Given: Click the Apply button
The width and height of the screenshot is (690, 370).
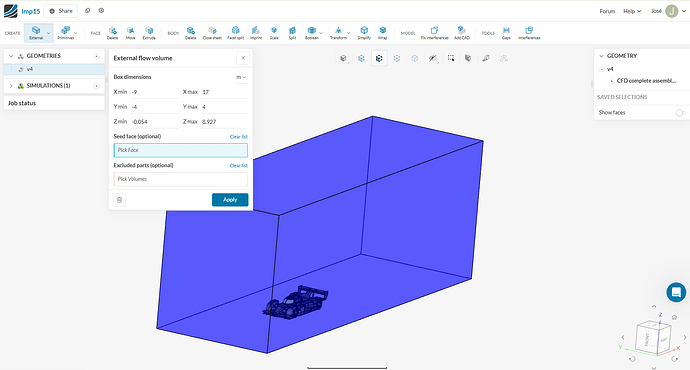Looking at the screenshot, I should coord(230,200).
